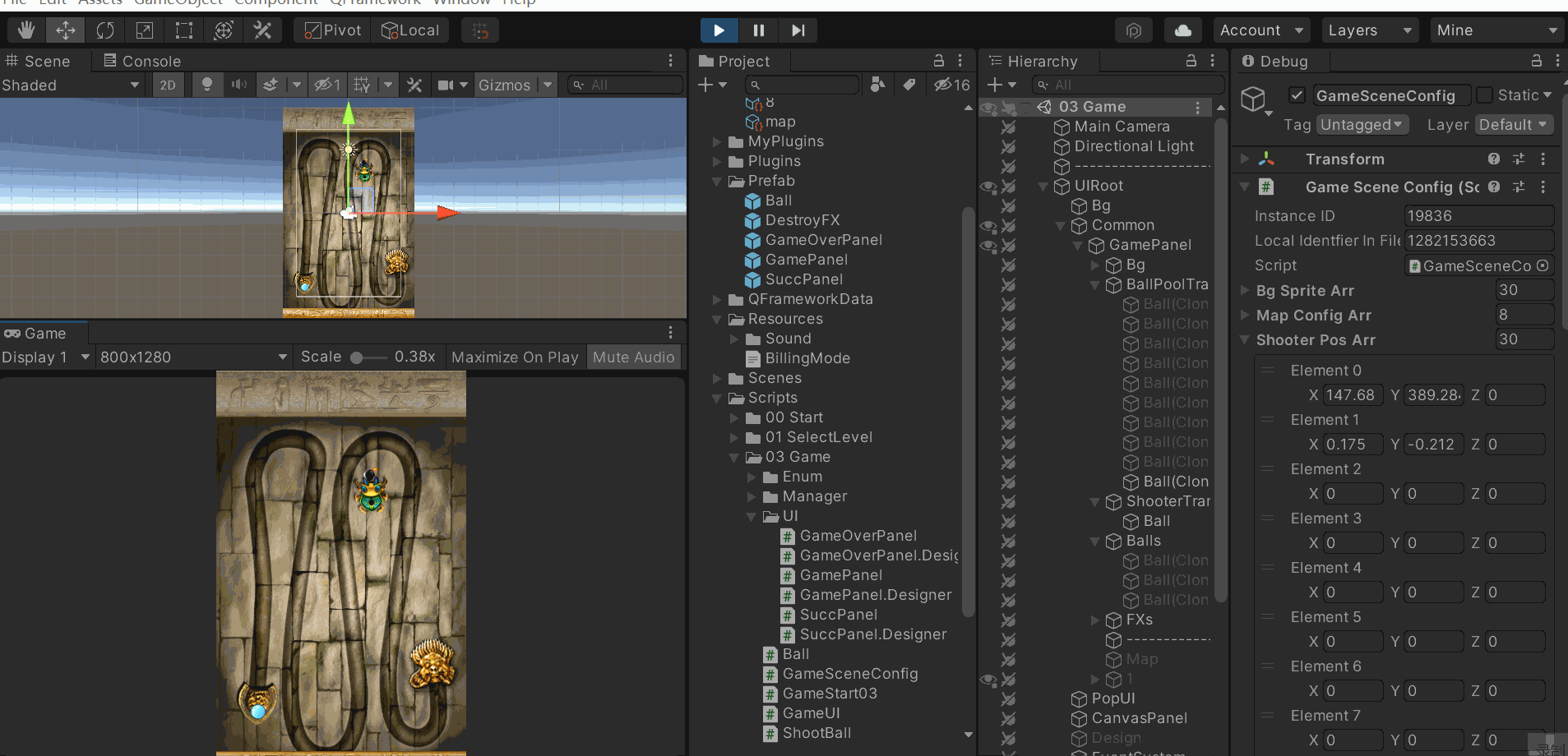Select the Project tab
Screen dimensions: 1568x756
(x=734, y=61)
